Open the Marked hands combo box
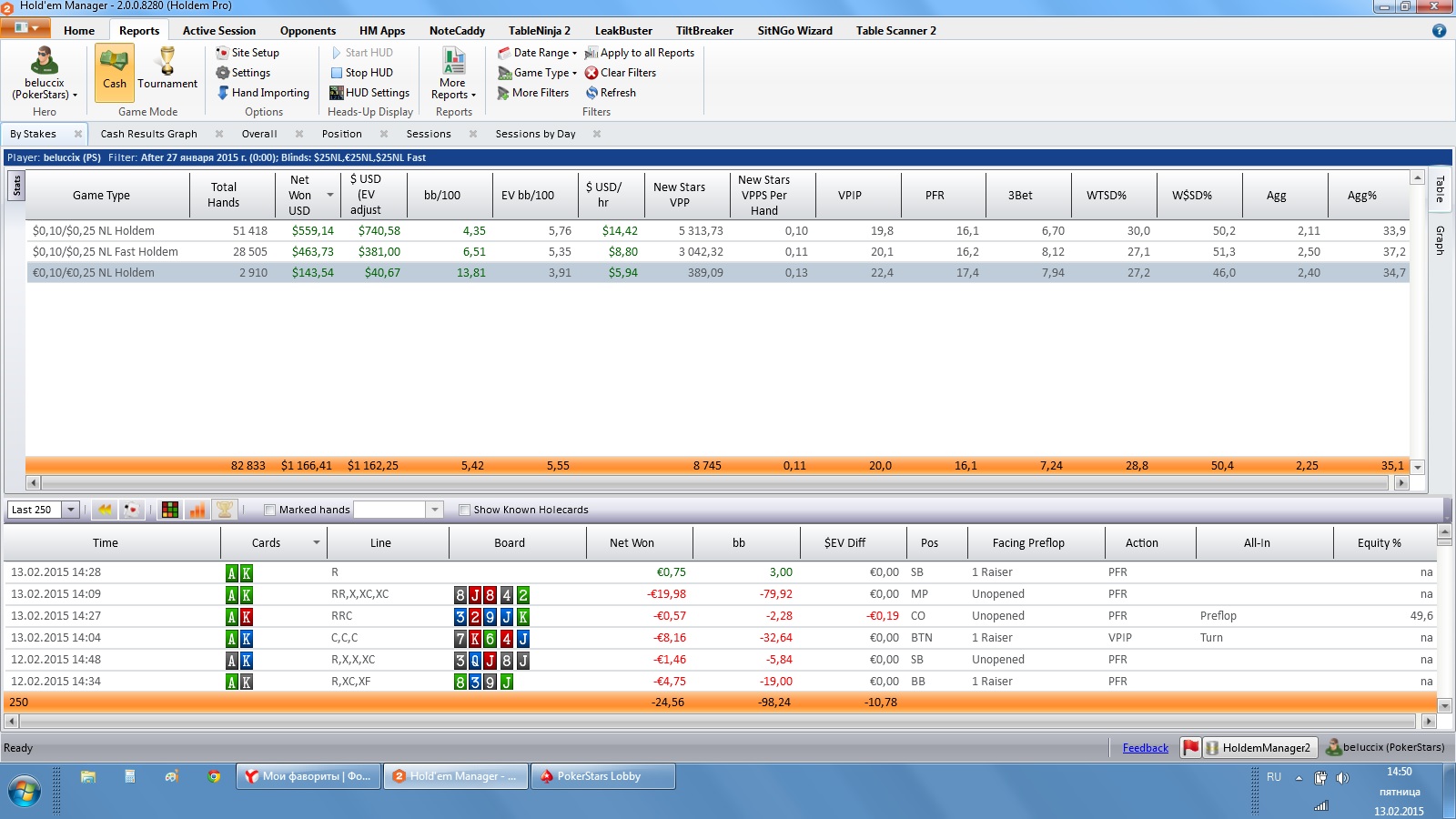The image size is (1456, 819). pyautogui.click(x=398, y=510)
